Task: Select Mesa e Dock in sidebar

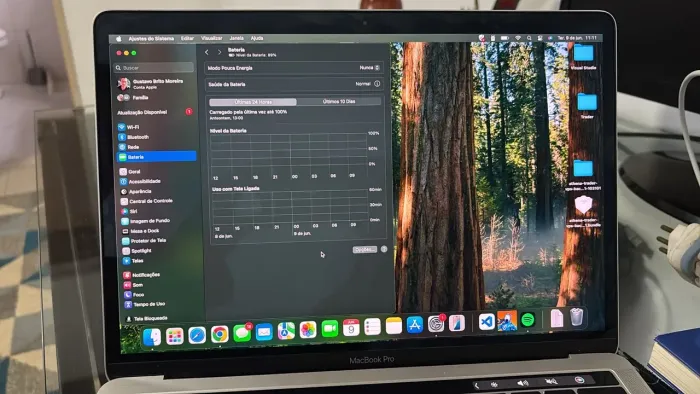Action: point(159,231)
